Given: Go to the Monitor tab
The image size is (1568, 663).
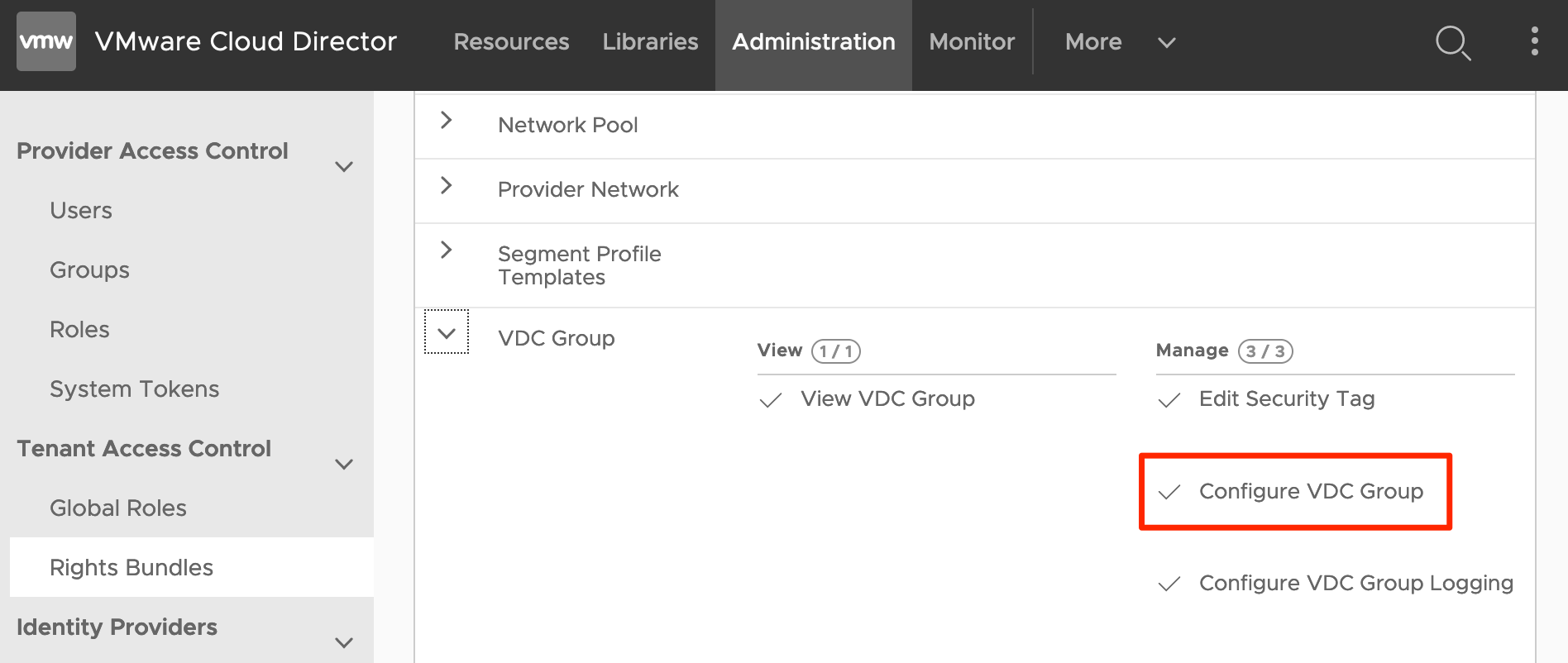Looking at the screenshot, I should coord(971,42).
